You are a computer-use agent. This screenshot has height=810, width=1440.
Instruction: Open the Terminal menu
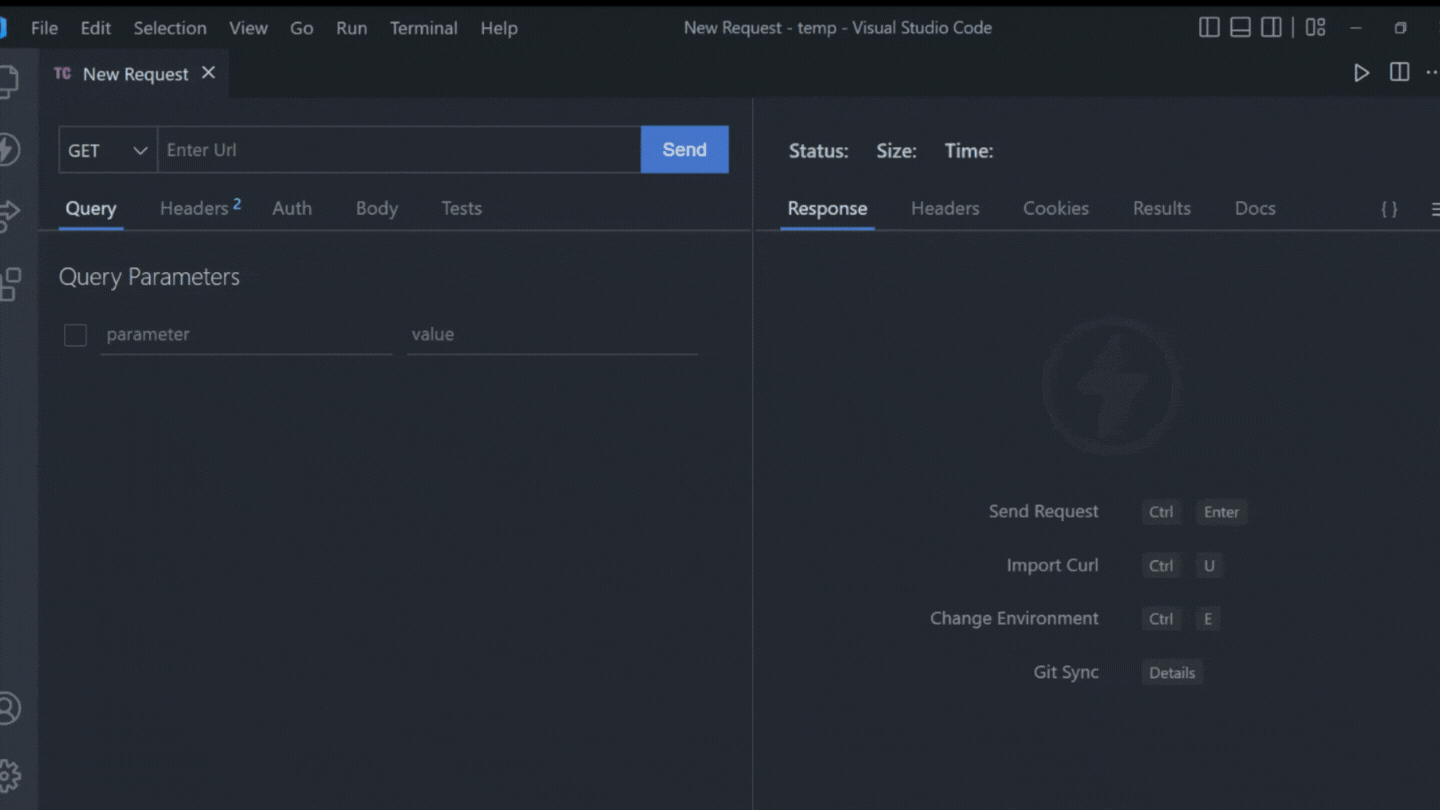[x=423, y=28]
